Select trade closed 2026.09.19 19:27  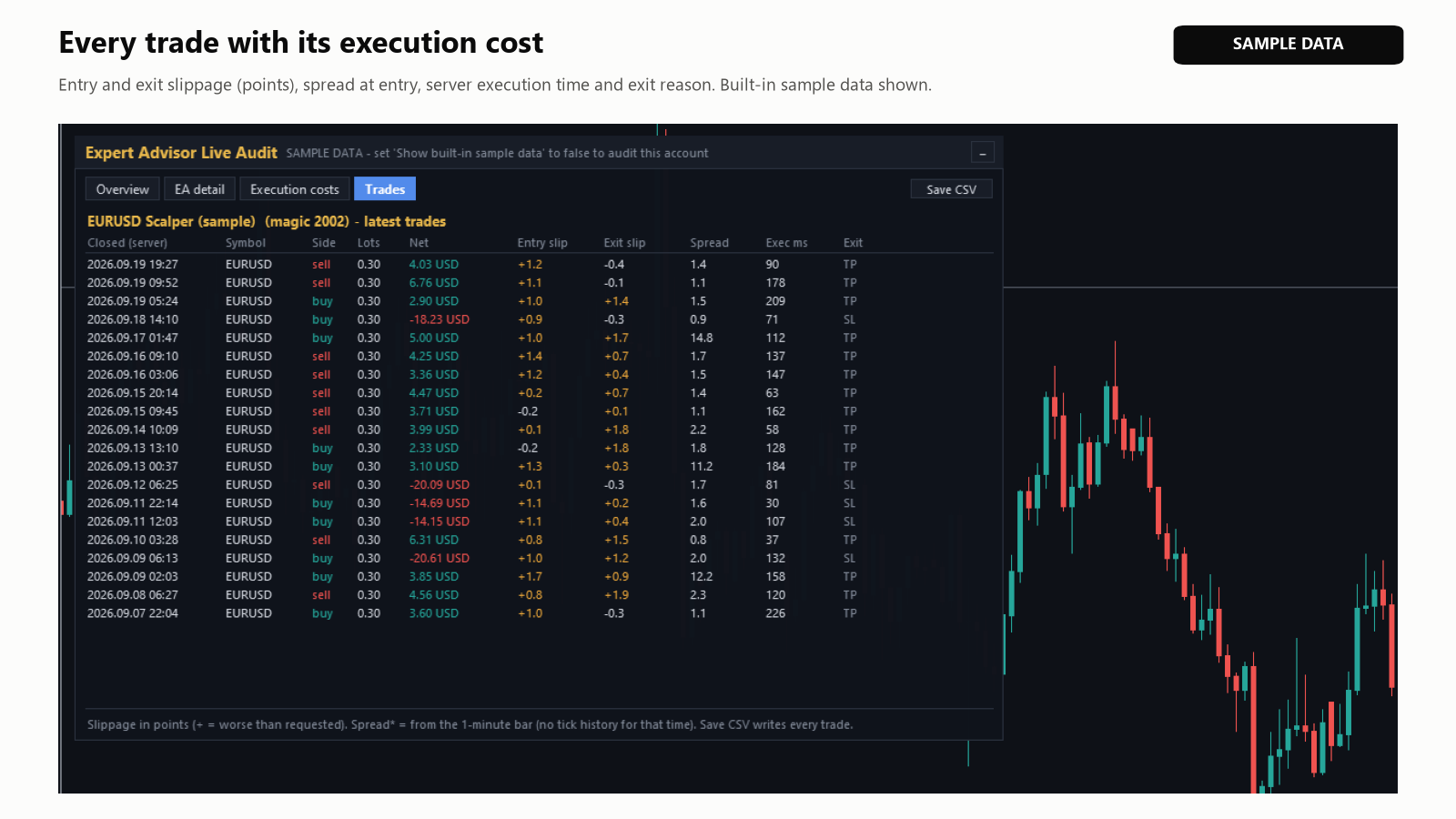539,265
